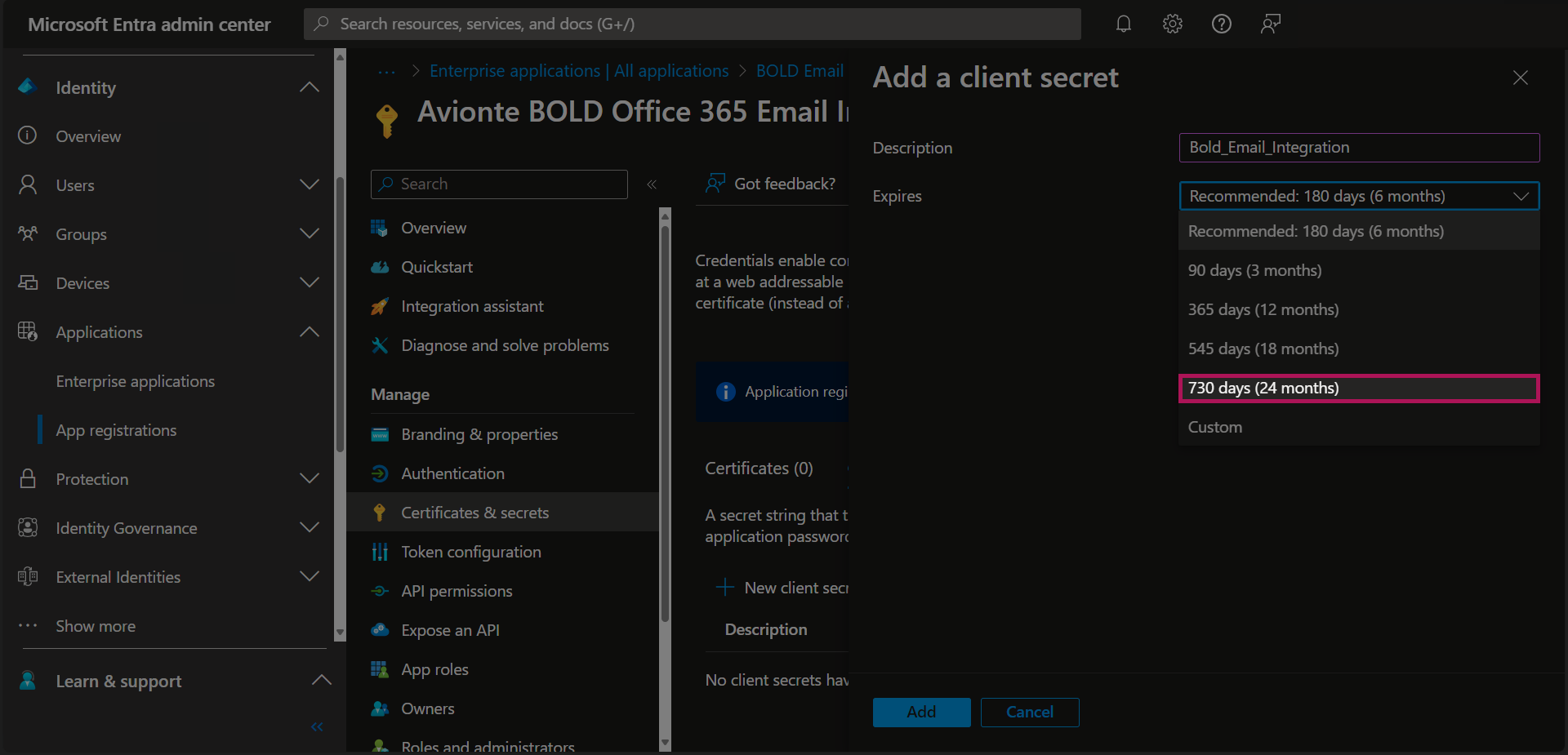
Task: Click the Description text field
Action: pos(1358,148)
